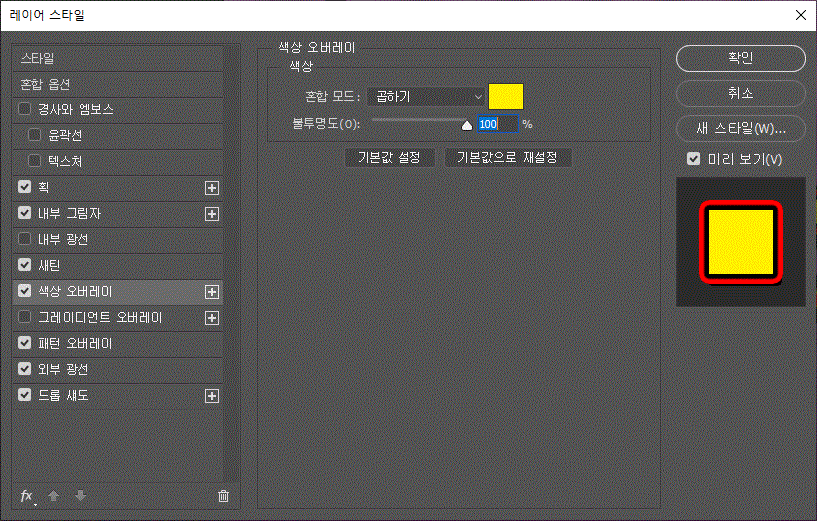Enable the 그레이디언트 오버레이 checkbox
Viewport: 817px width, 521px height.
24,317
